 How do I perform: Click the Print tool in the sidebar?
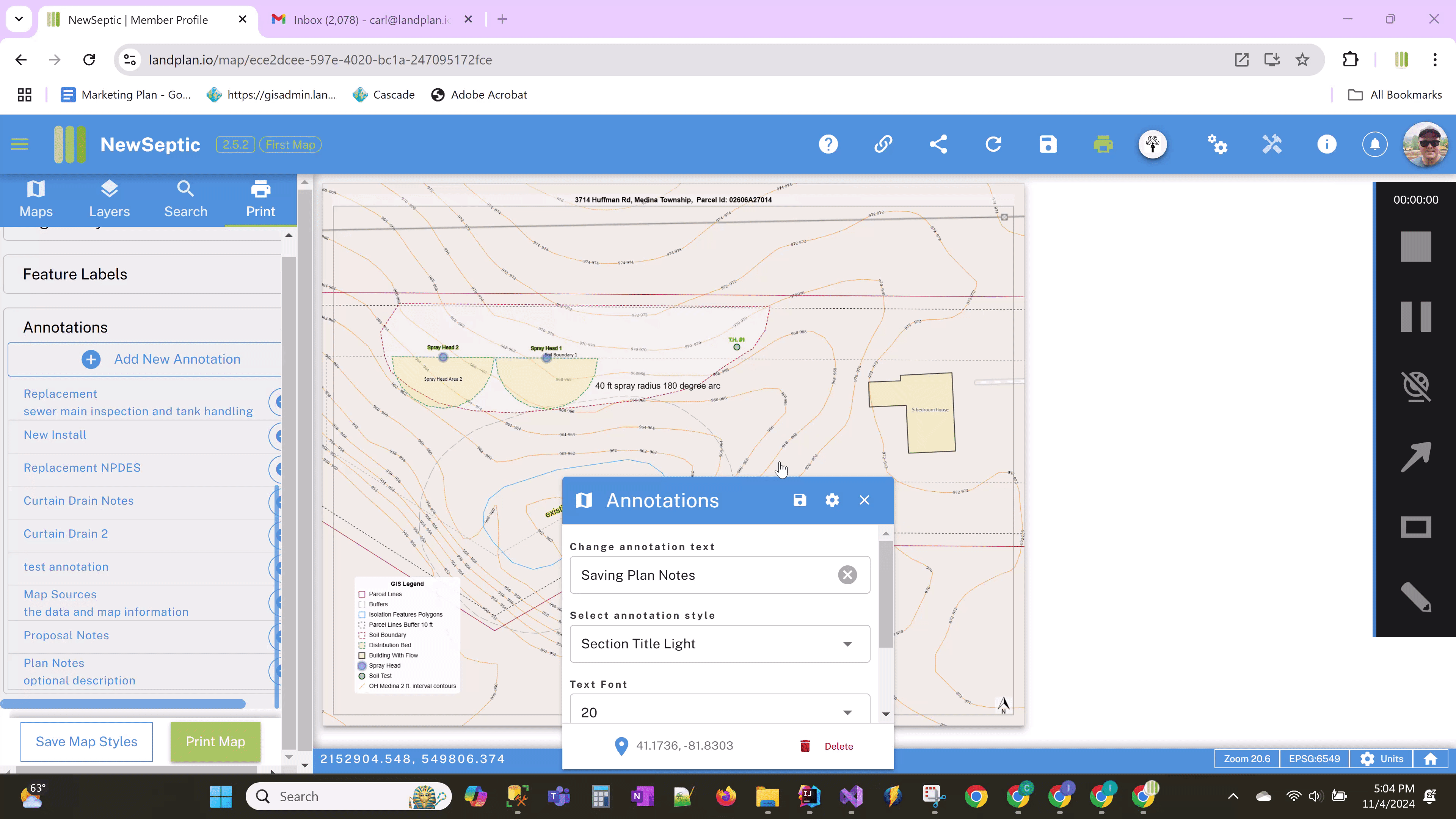260,198
